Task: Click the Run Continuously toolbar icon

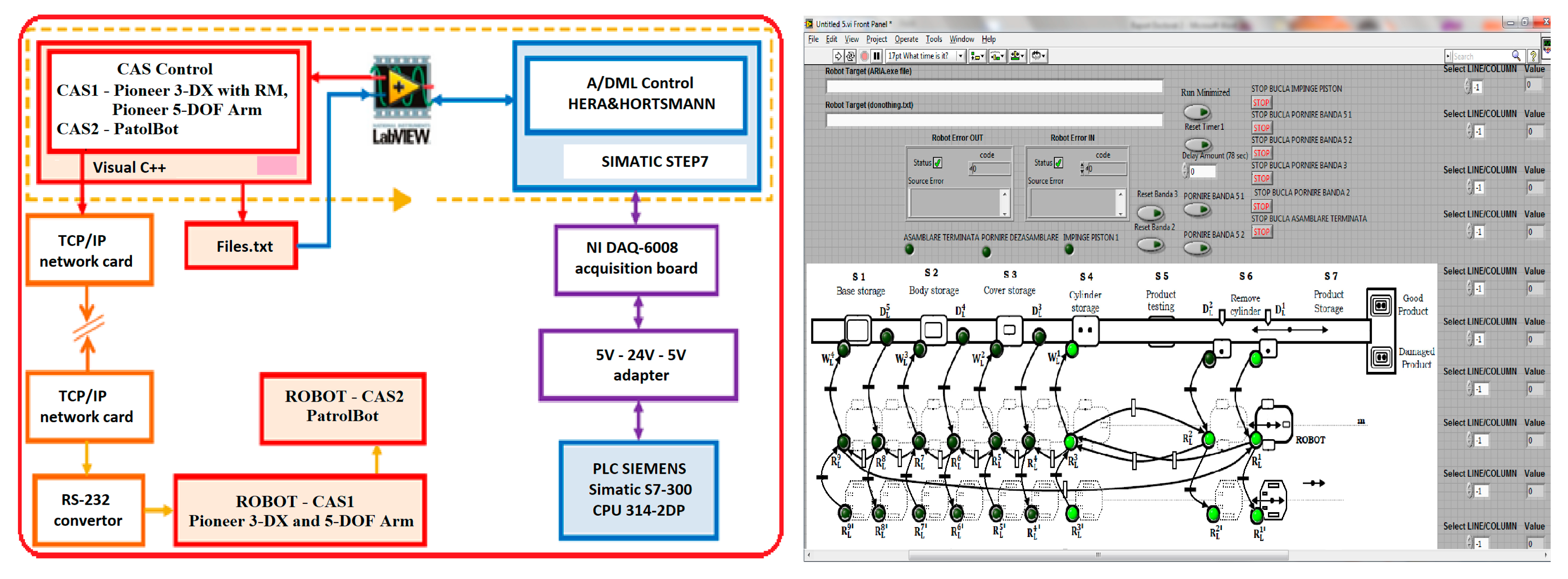Action: point(850,56)
